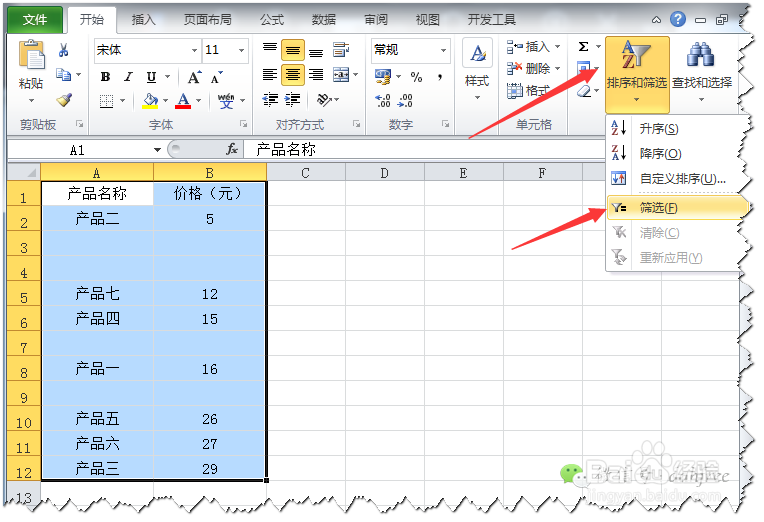The width and height of the screenshot is (764, 522).
Task: Toggle middle vertical alignment
Action: [293, 50]
